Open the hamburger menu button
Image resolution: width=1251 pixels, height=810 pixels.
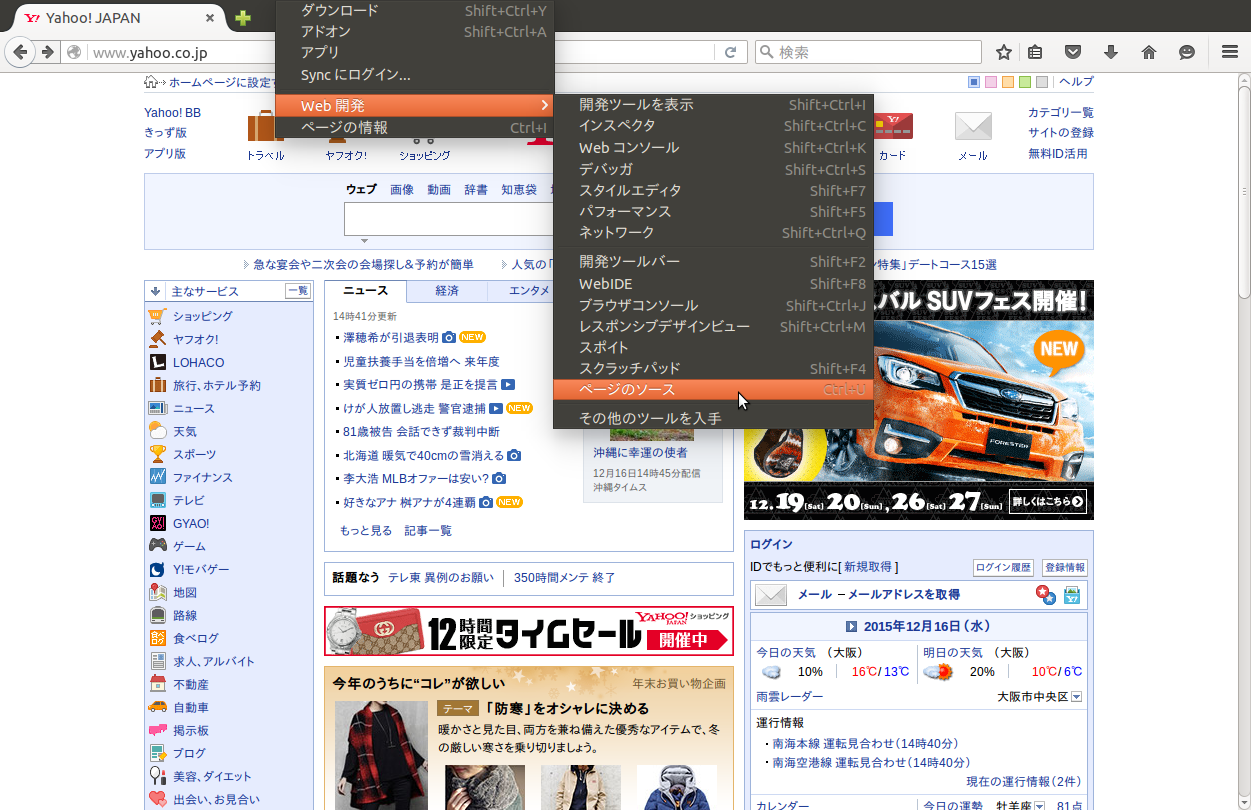(x=1230, y=52)
